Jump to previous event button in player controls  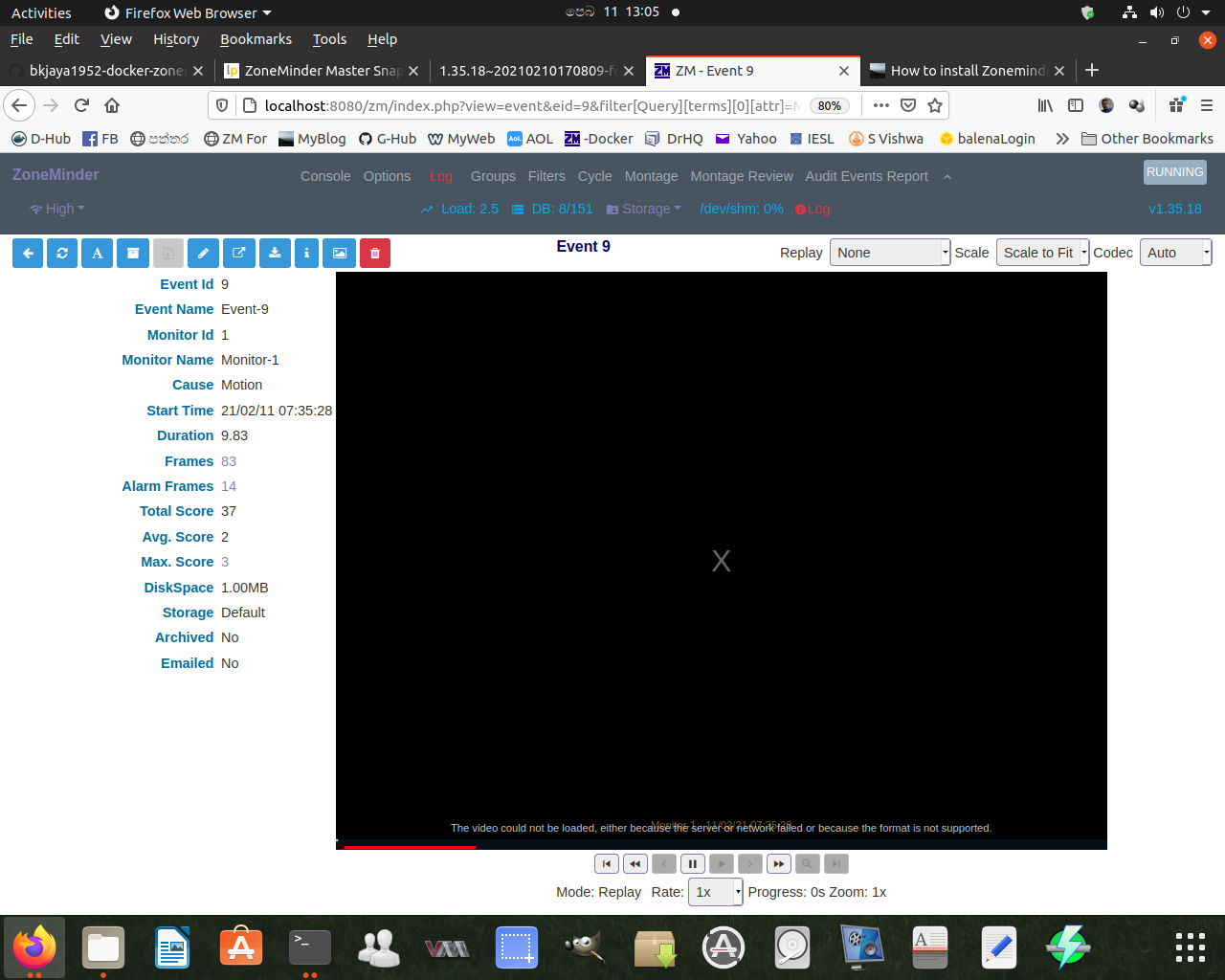pyautogui.click(x=607, y=863)
